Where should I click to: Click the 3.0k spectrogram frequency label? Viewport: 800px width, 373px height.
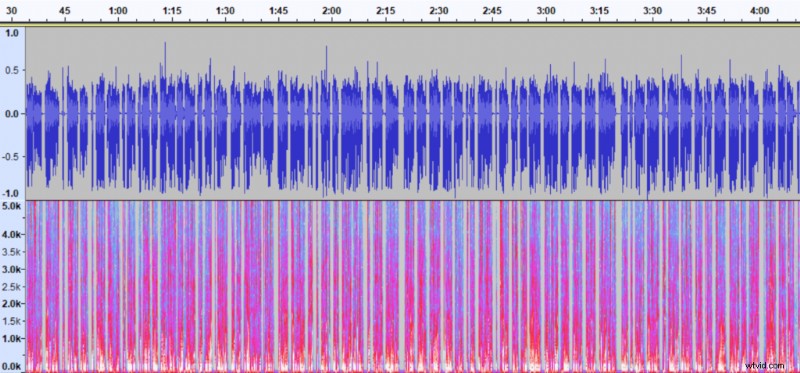(x=11, y=269)
